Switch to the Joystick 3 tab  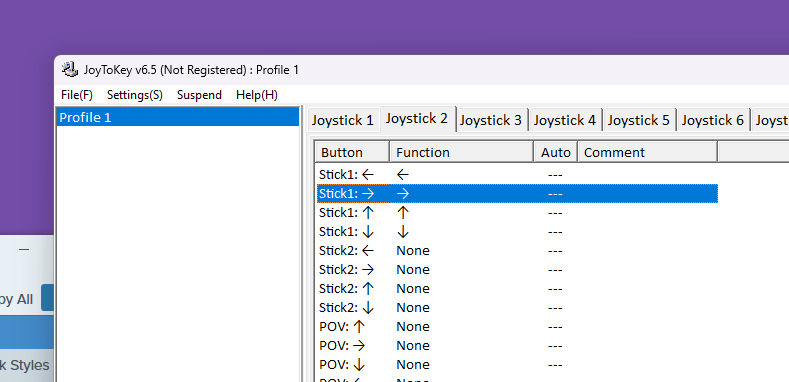[491, 120]
